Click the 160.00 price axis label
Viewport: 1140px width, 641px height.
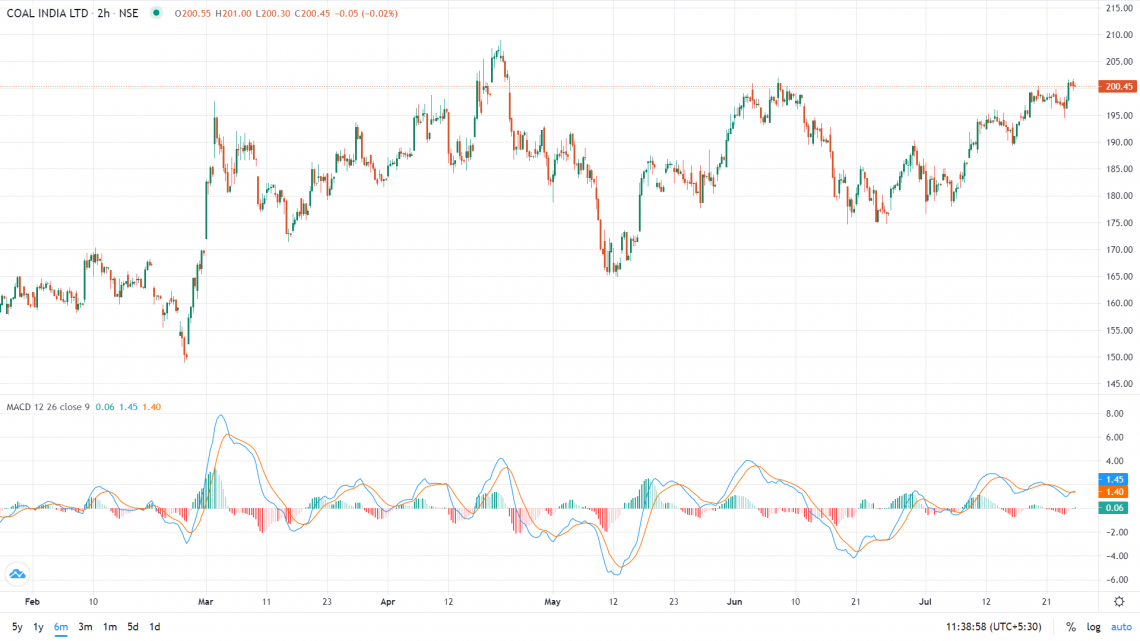(x=1119, y=303)
